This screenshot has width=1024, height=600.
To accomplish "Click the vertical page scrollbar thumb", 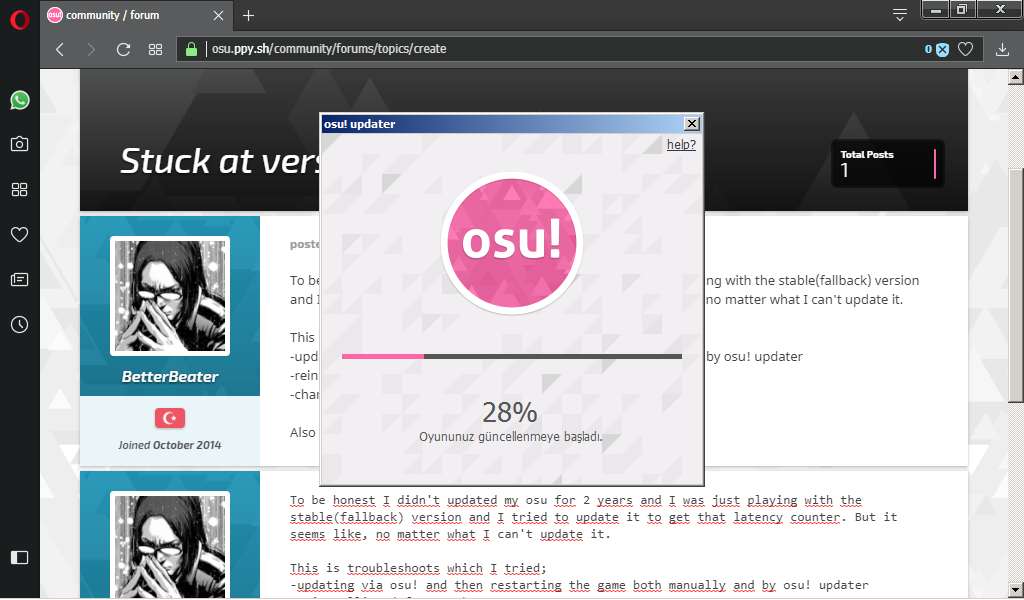I will (1016, 285).
